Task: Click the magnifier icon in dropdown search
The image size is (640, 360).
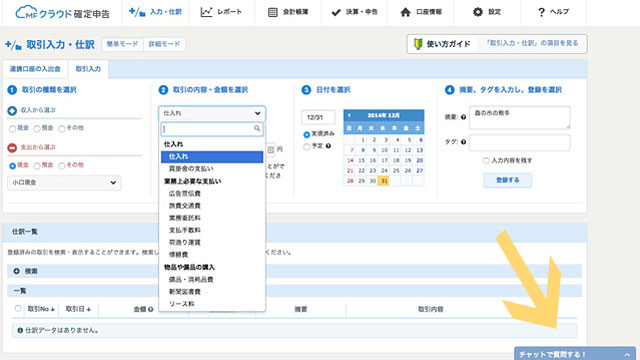Action: [x=257, y=129]
